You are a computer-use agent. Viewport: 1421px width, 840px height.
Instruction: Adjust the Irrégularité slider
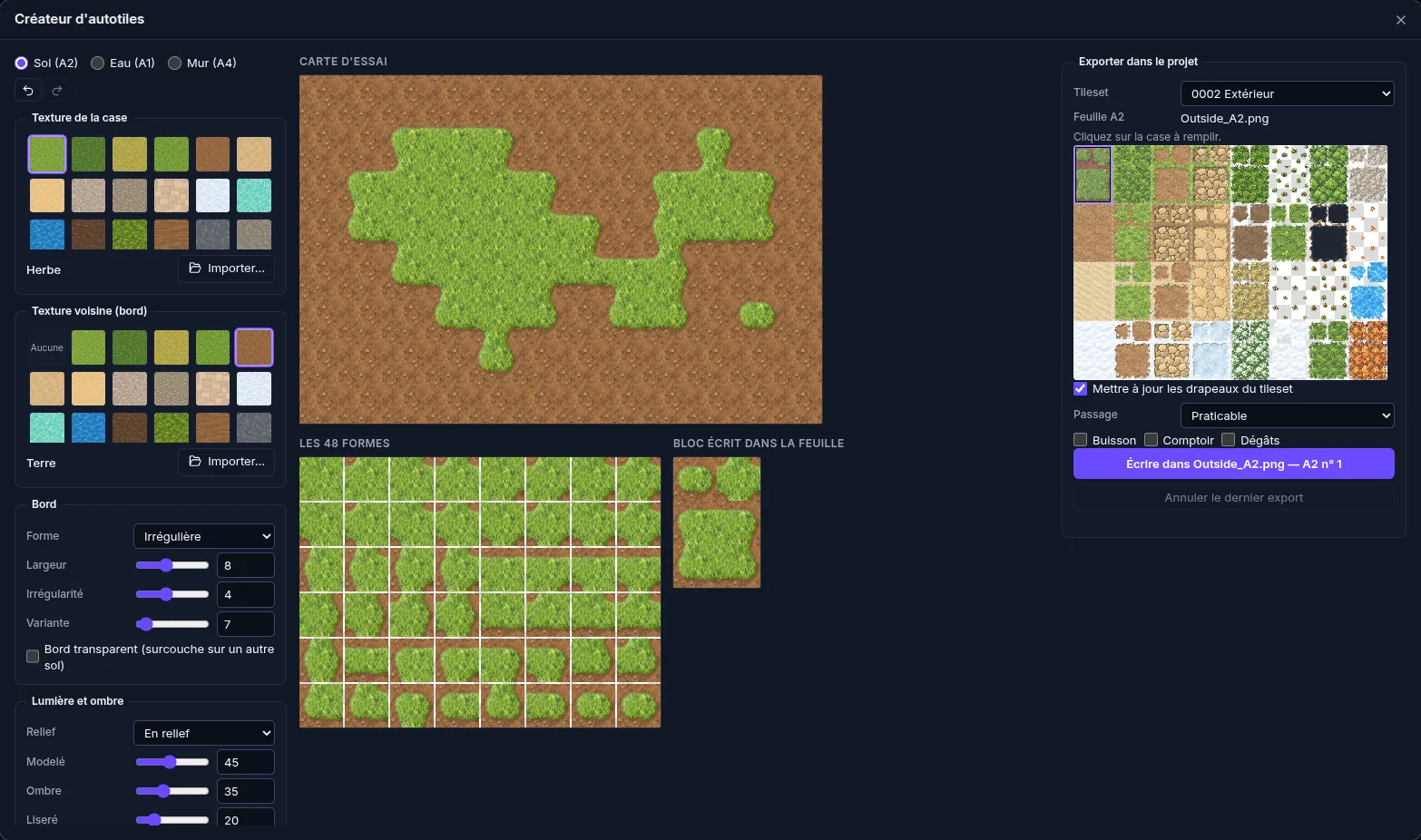172,594
